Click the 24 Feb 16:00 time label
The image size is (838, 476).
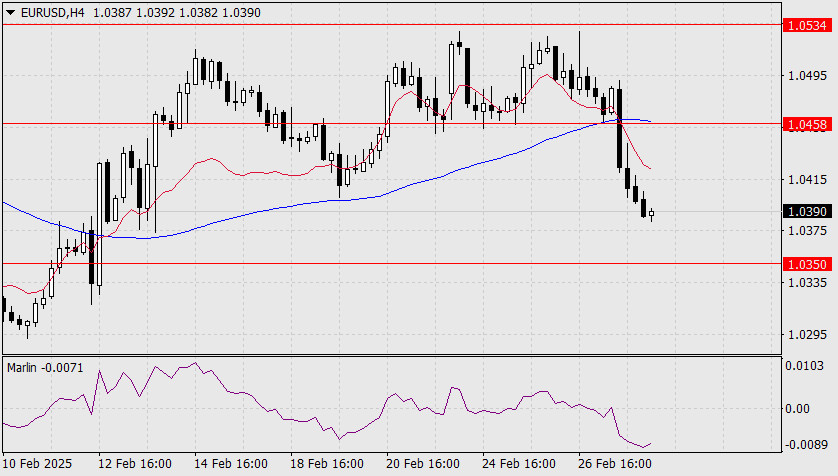pyautogui.click(x=519, y=463)
